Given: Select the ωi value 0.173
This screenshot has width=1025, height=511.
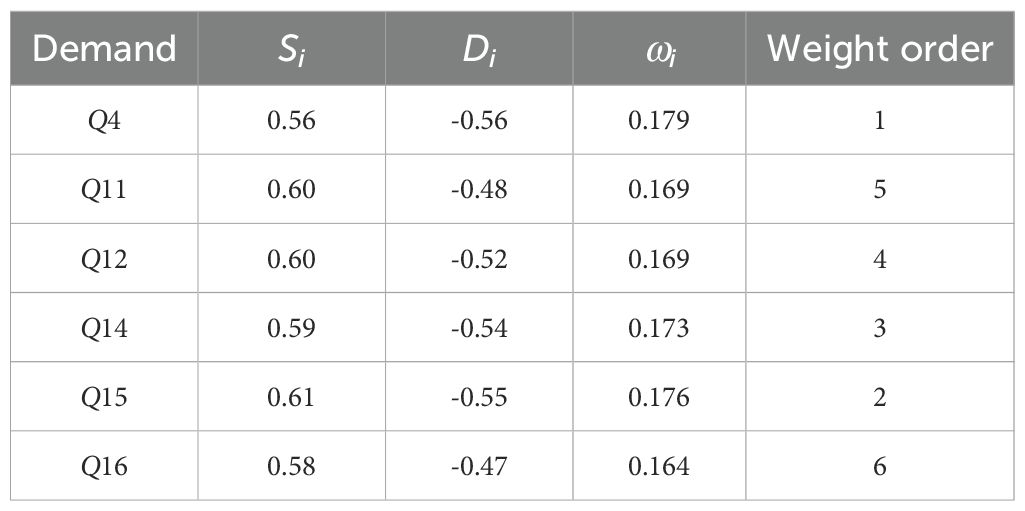Looking at the screenshot, I should coord(659,328).
